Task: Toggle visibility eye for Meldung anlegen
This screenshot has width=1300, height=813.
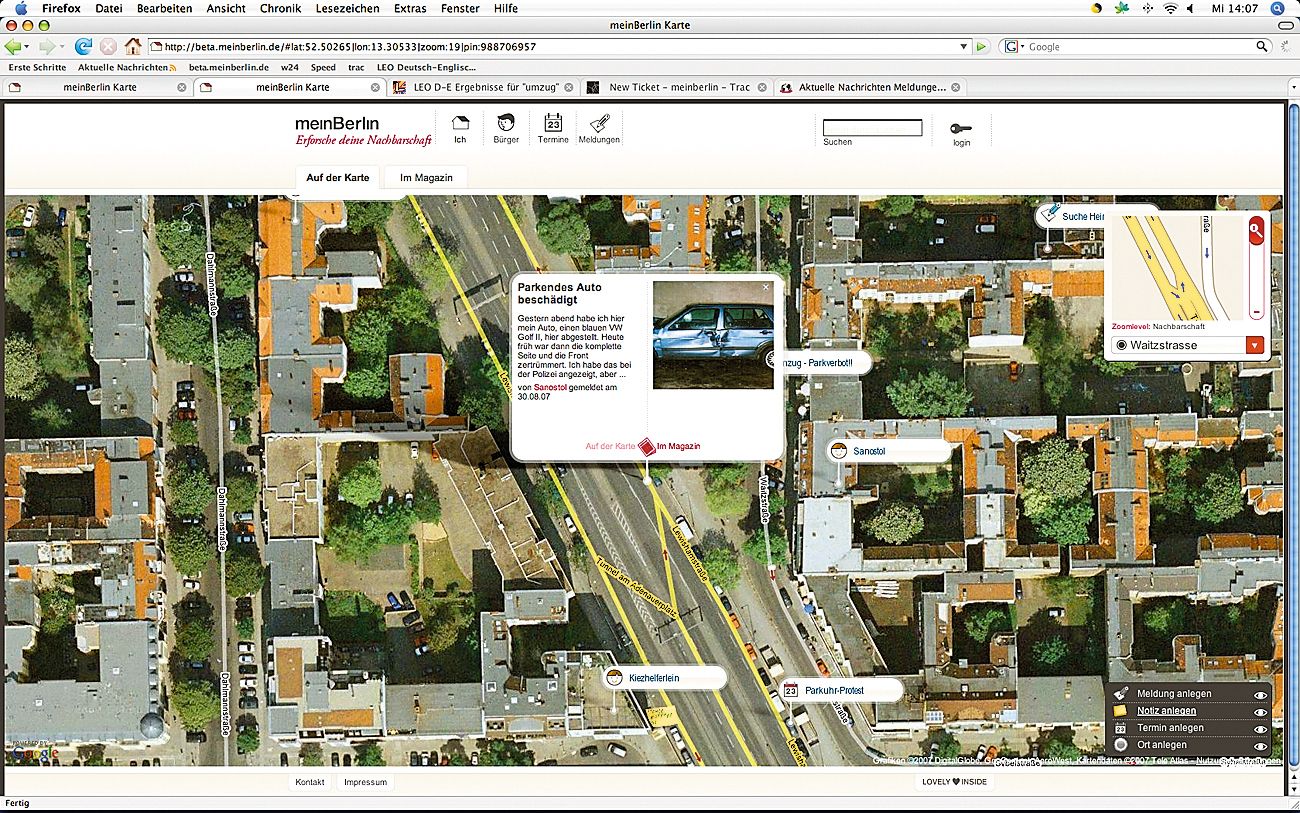Action: pos(1260,695)
